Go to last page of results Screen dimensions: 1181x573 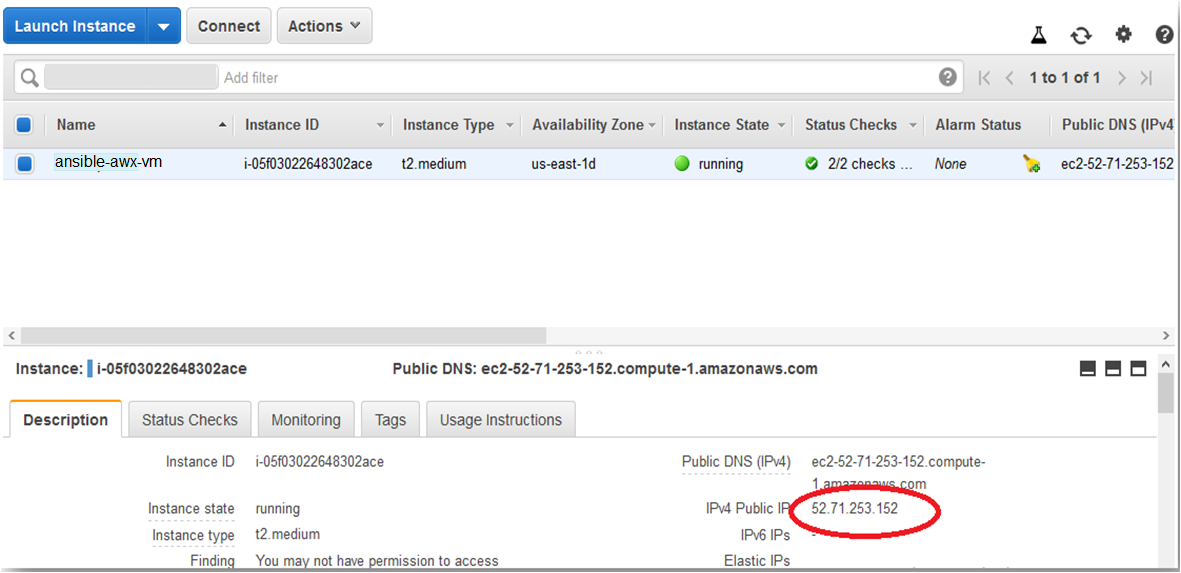pos(1146,78)
